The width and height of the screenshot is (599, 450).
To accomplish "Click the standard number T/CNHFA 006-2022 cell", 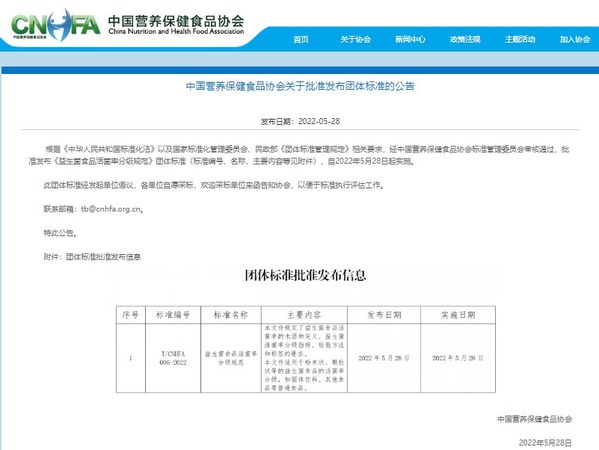I will click(173, 358).
